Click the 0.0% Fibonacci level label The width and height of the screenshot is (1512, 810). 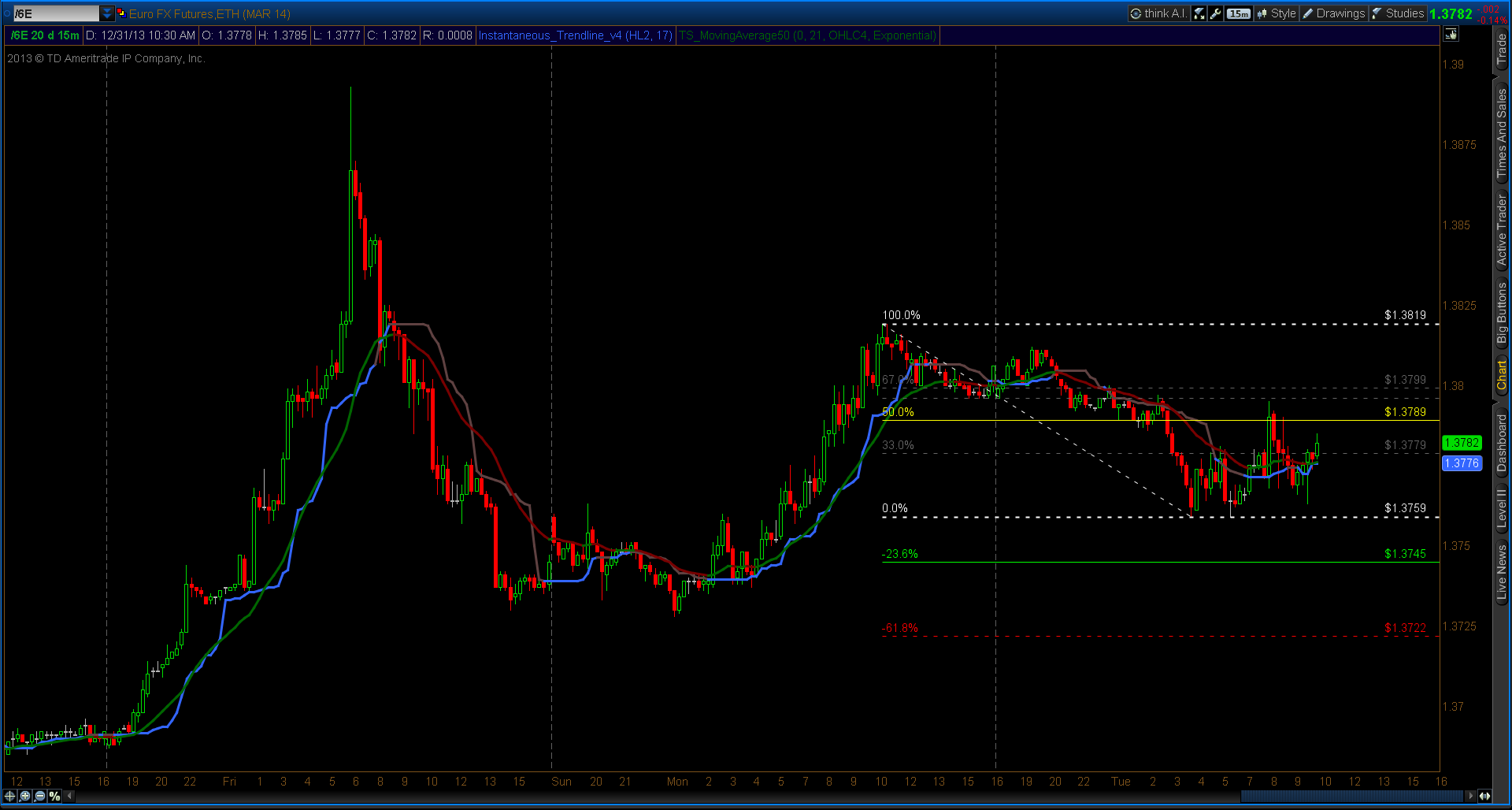(x=895, y=508)
